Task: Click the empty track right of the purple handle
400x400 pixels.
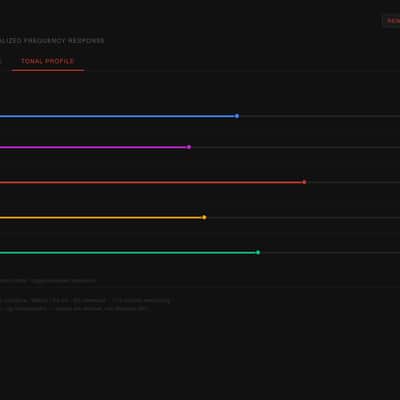Action: [296, 147]
